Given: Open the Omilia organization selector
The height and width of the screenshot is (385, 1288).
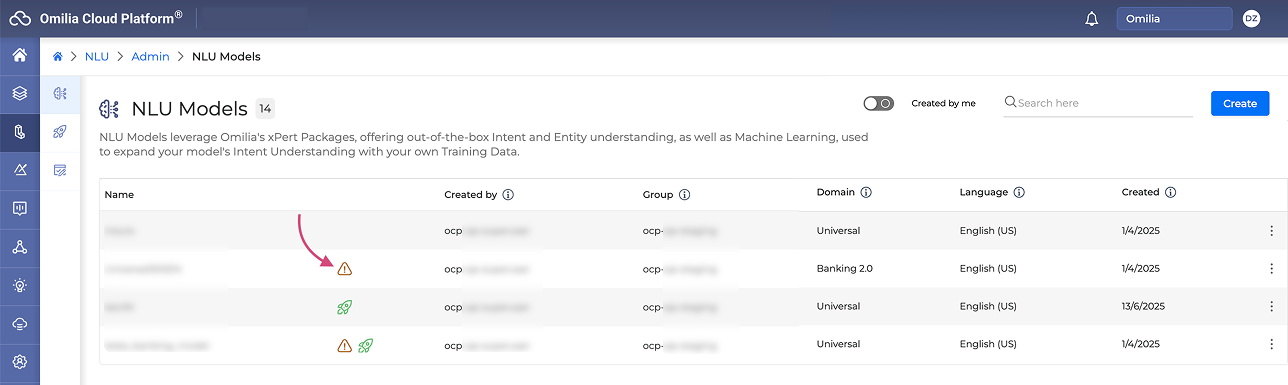Looking at the screenshot, I should 1174,19.
